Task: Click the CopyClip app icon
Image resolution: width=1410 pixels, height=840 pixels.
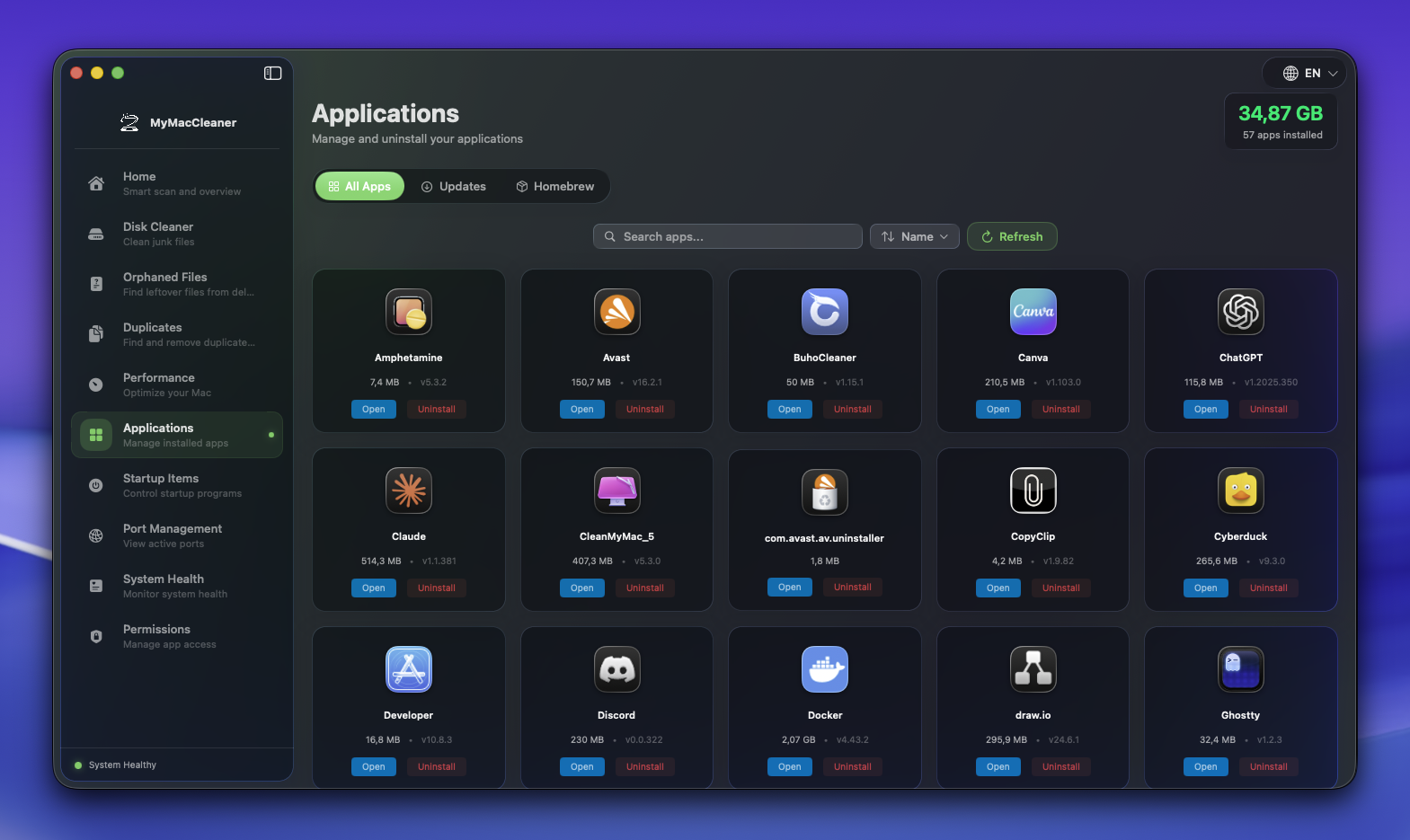Action: (1033, 491)
